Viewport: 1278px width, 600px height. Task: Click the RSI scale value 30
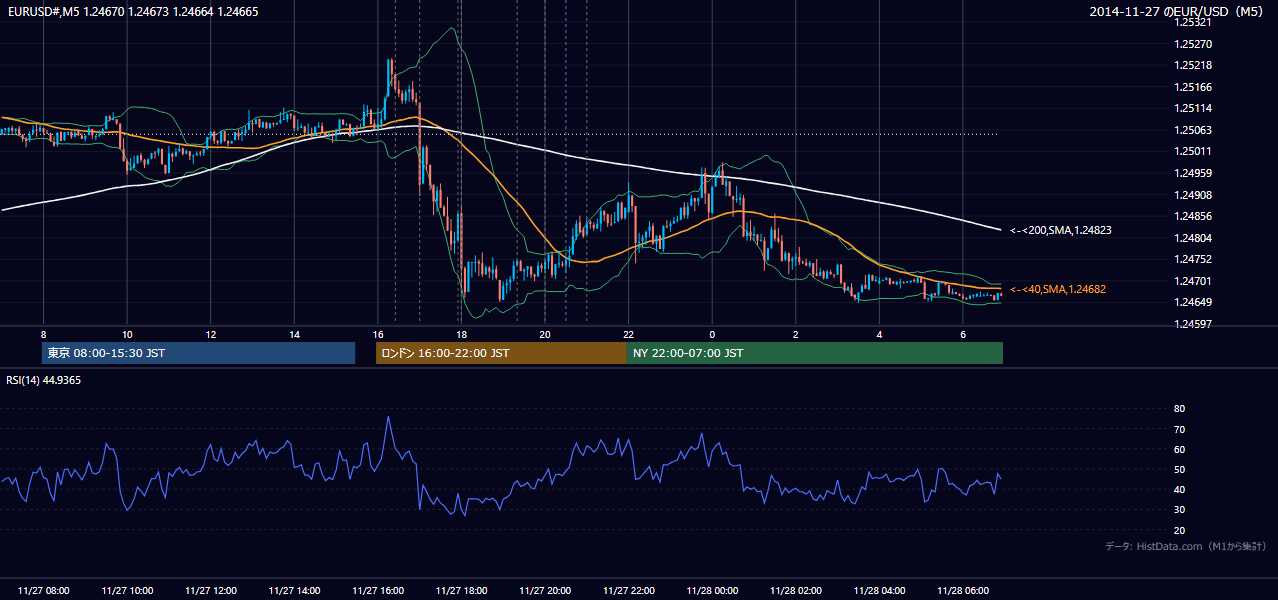pos(1180,510)
